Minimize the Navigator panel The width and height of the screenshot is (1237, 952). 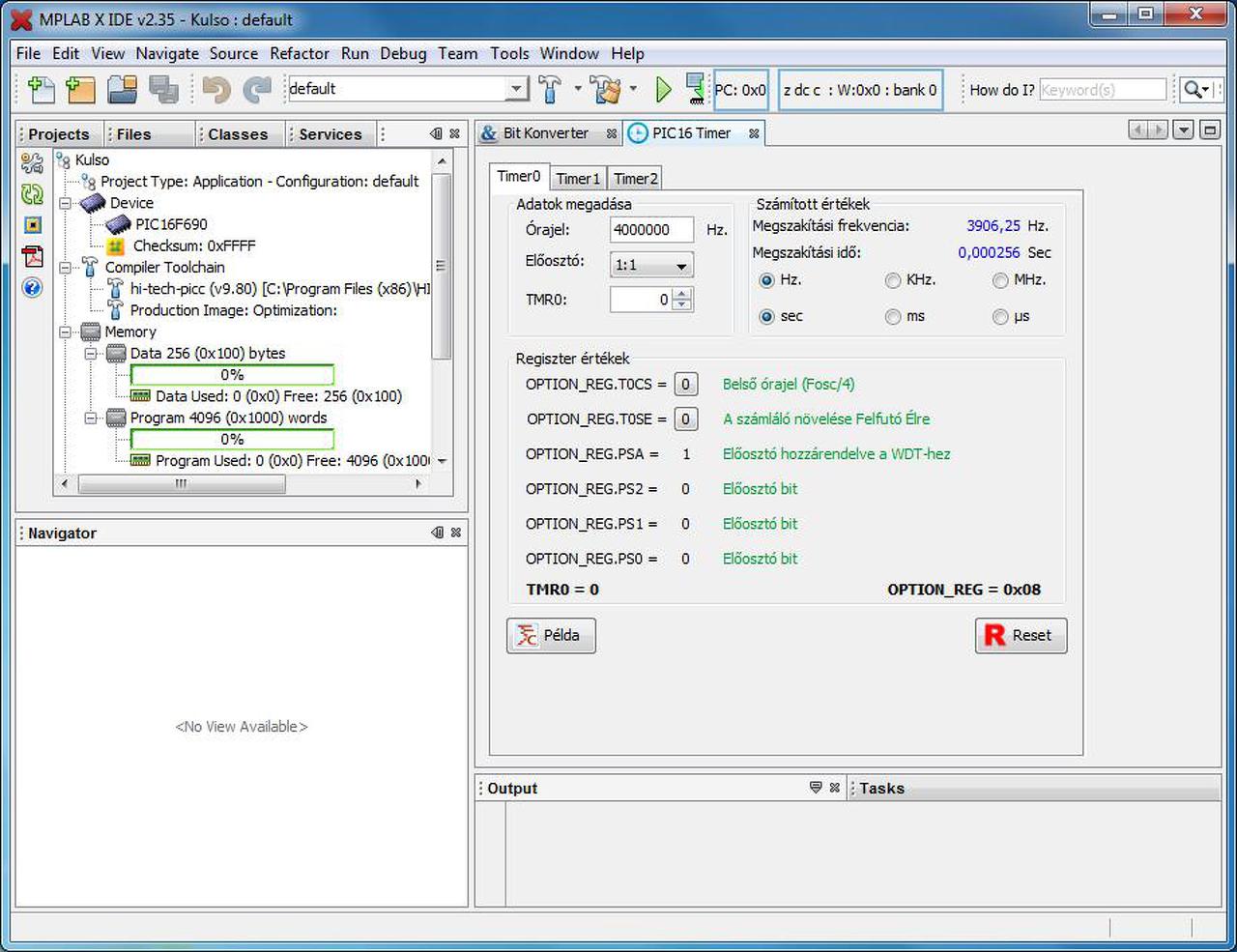[x=437, y=533]
